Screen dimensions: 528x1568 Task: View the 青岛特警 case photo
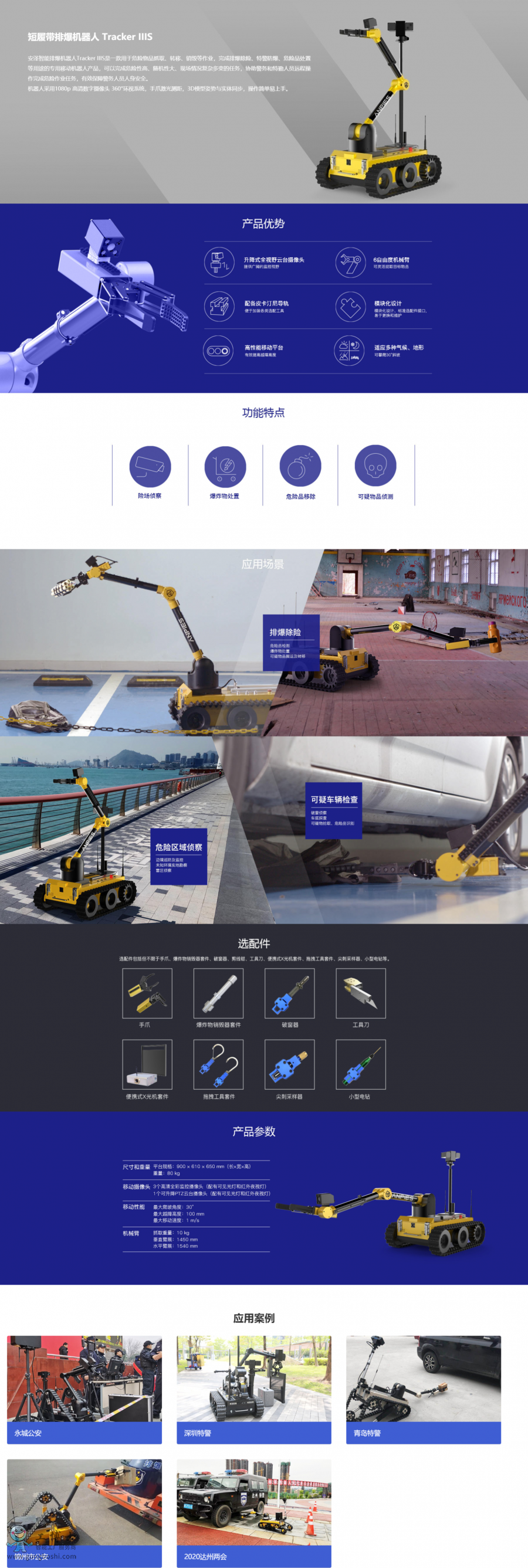click(x=423, y=1379)
